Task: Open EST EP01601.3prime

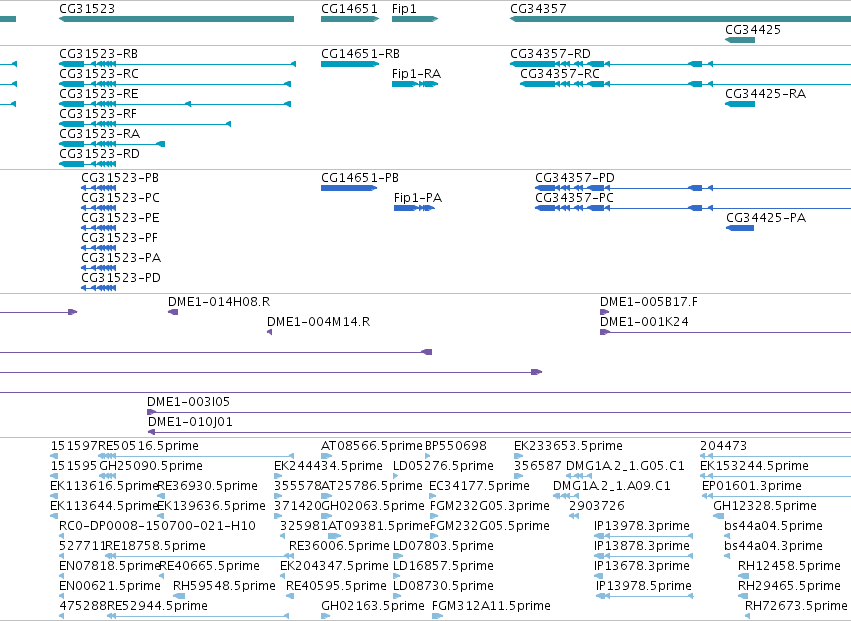Action: (x=752, y=486)
